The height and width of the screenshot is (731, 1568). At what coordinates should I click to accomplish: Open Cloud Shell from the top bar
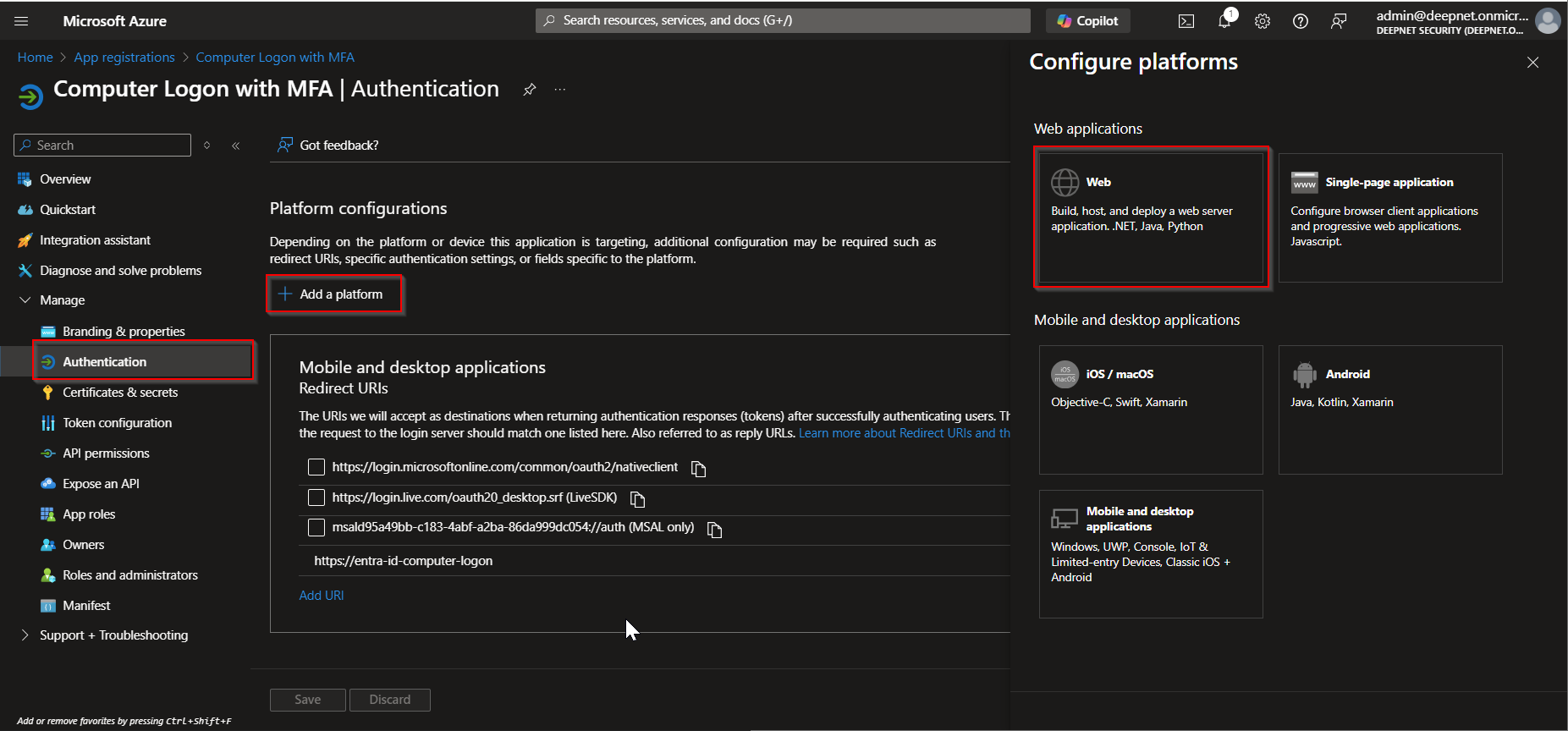click(x=1186, y=21)
